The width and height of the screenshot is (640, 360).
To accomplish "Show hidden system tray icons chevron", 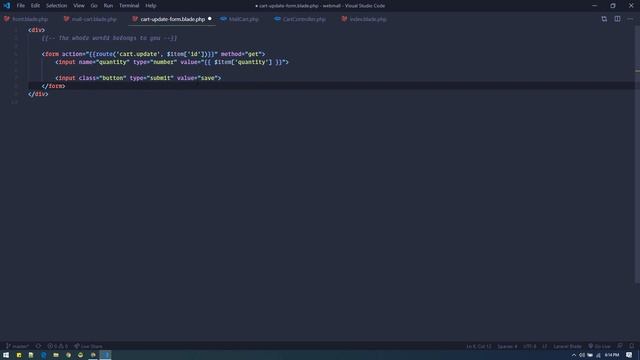I will click(x=573, y=355).
